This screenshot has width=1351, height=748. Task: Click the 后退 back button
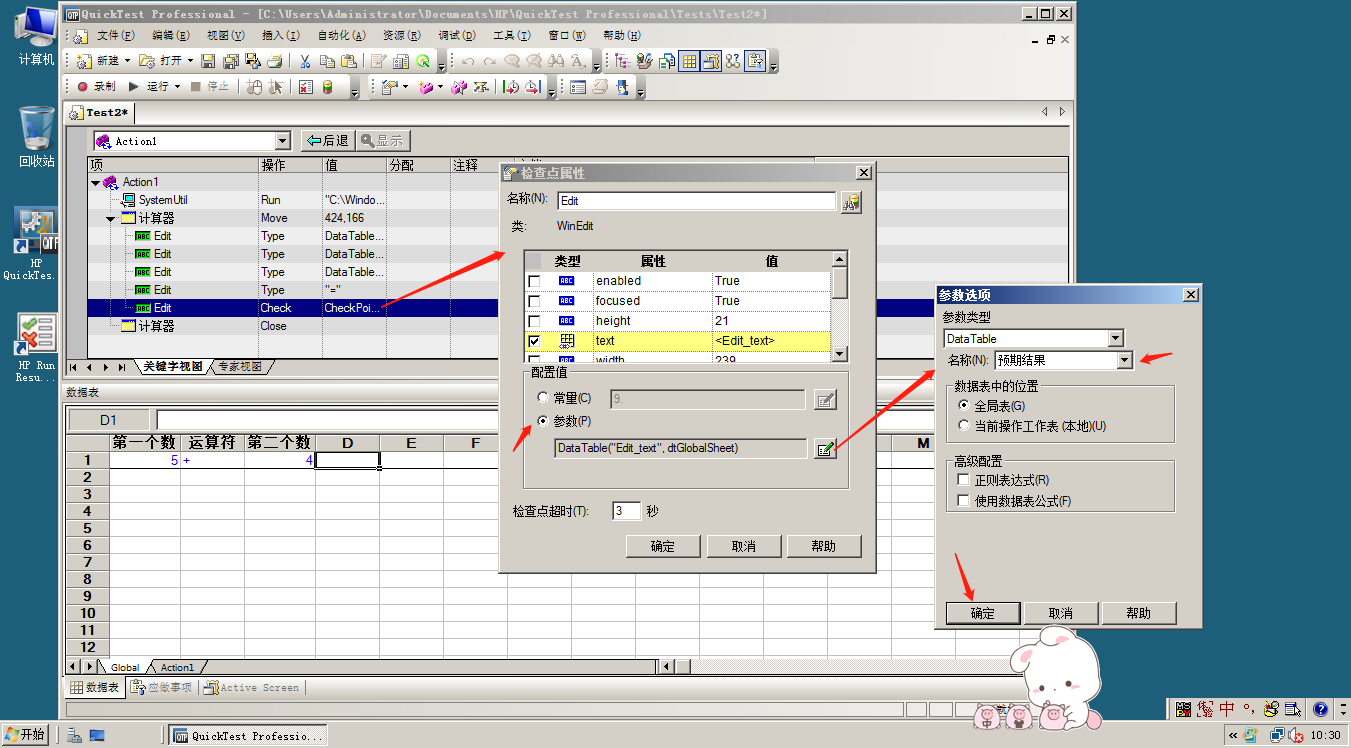[x=327, y=141]
